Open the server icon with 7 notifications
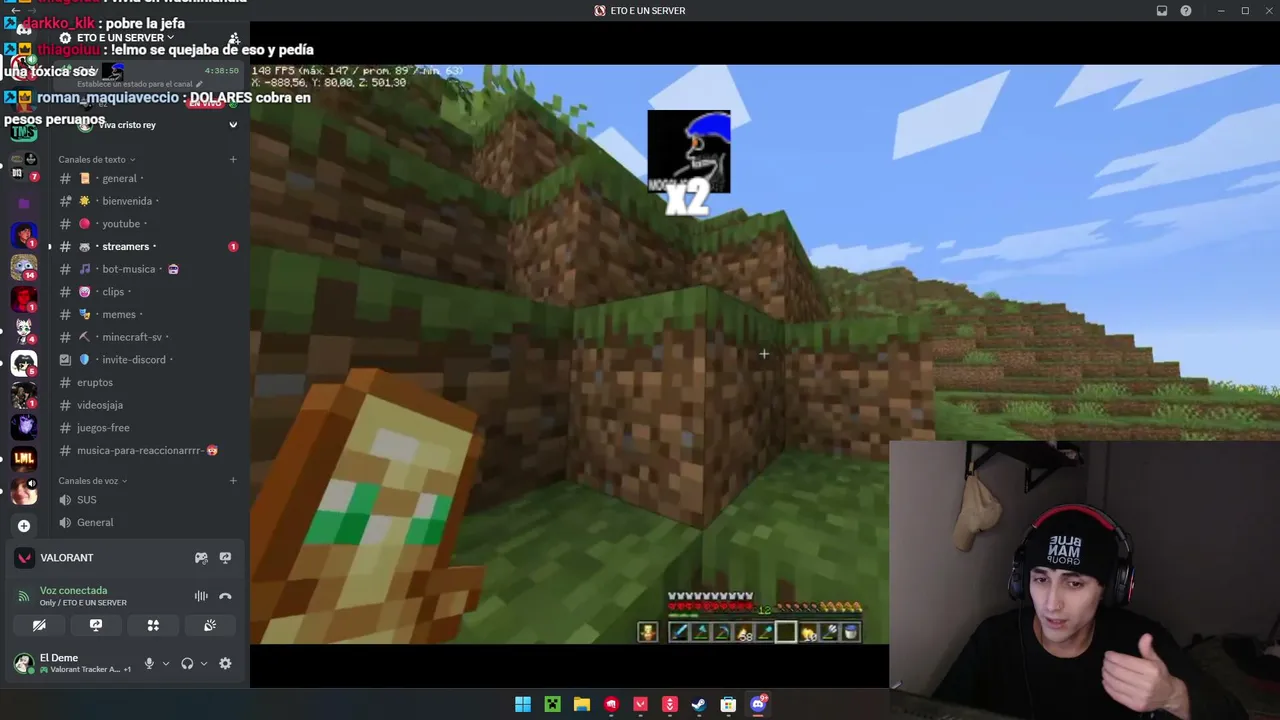This screenshot has height=720, width=1280. coord(24,166)
